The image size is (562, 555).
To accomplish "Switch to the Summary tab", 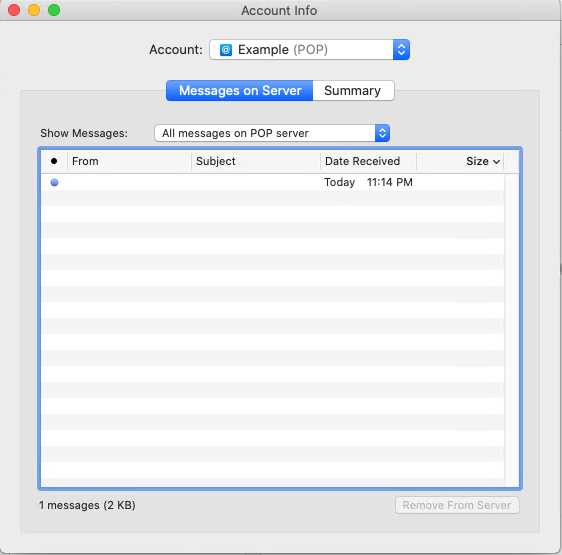I will point(353,91).
